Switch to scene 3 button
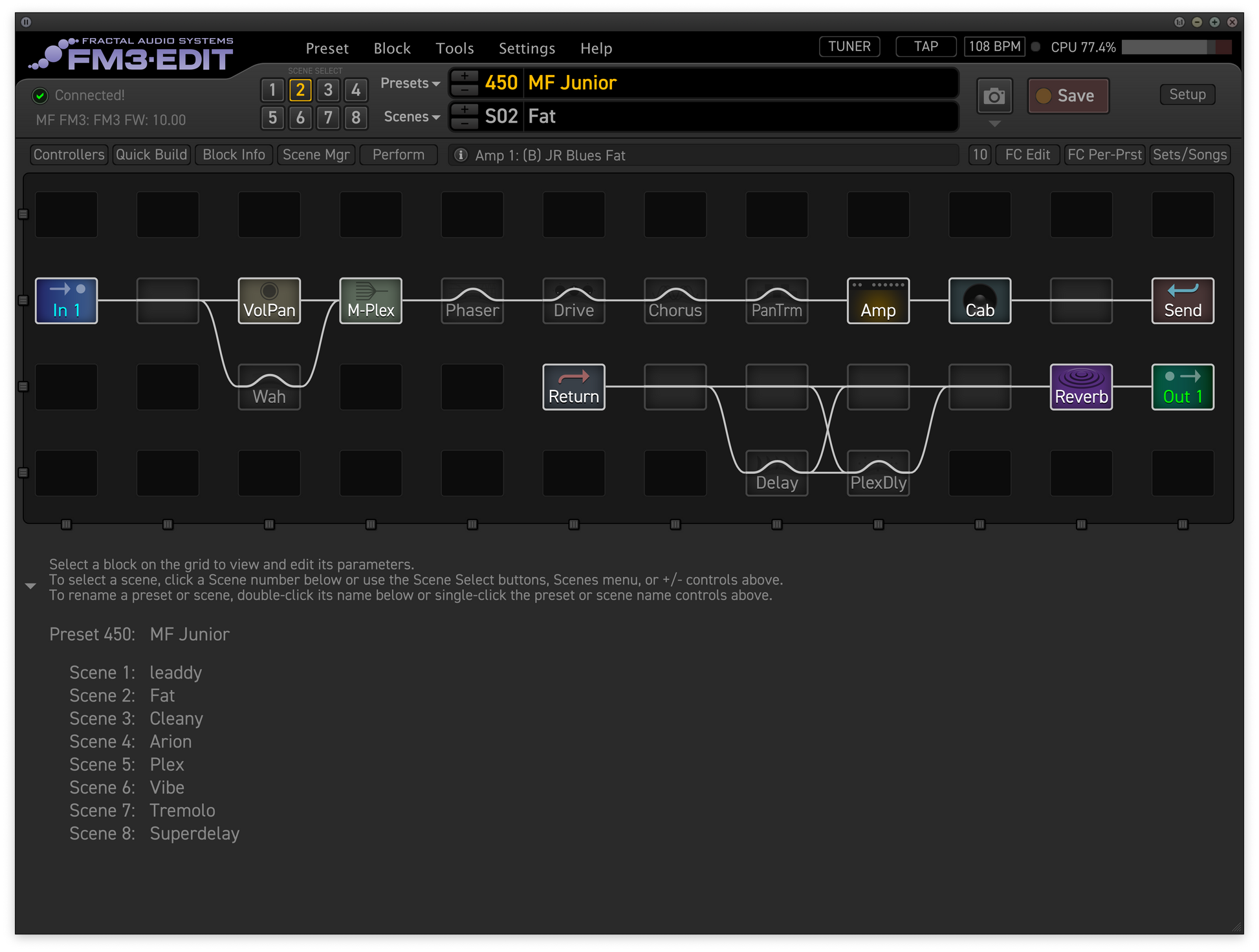The width and height of the screenshot is (1259, 952). click(328, 90)
